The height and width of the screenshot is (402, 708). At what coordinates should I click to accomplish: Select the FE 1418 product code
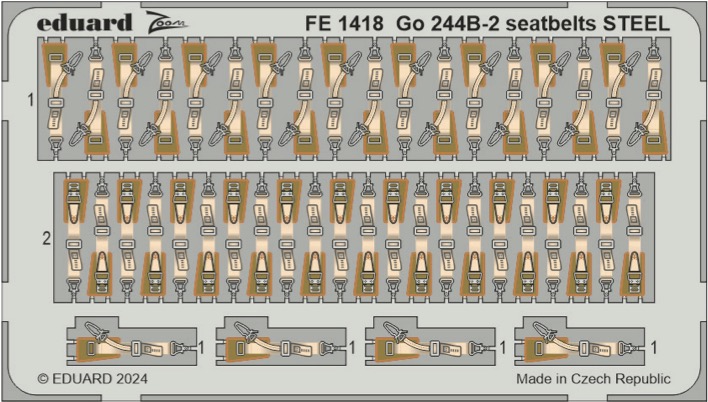coord(344,24)
